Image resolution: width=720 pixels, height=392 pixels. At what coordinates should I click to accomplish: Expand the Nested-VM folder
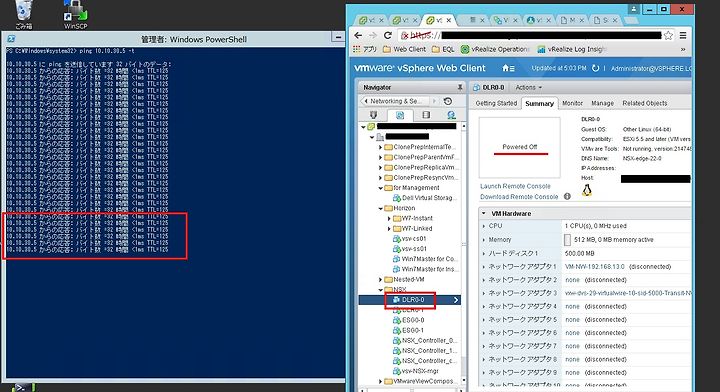(380, 280)
